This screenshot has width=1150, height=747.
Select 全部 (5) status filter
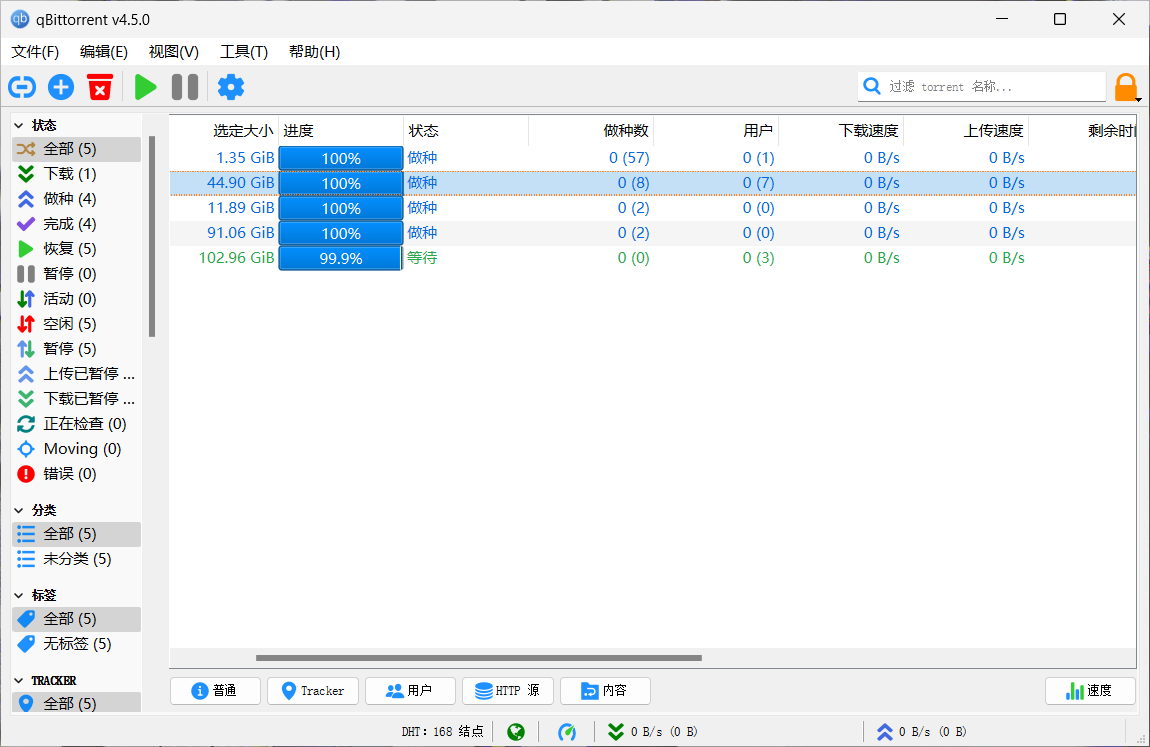tap(76, 149)
